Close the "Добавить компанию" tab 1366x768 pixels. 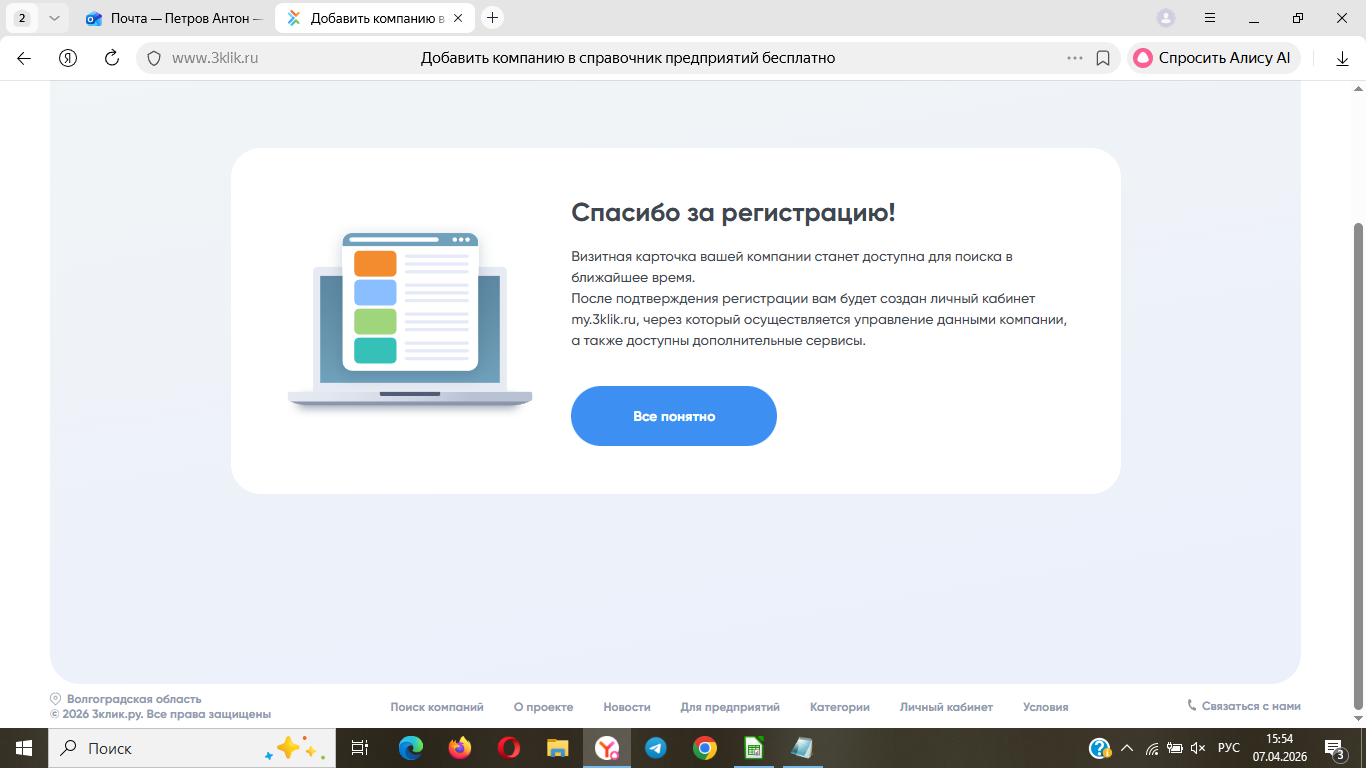(x=460, y=18)
